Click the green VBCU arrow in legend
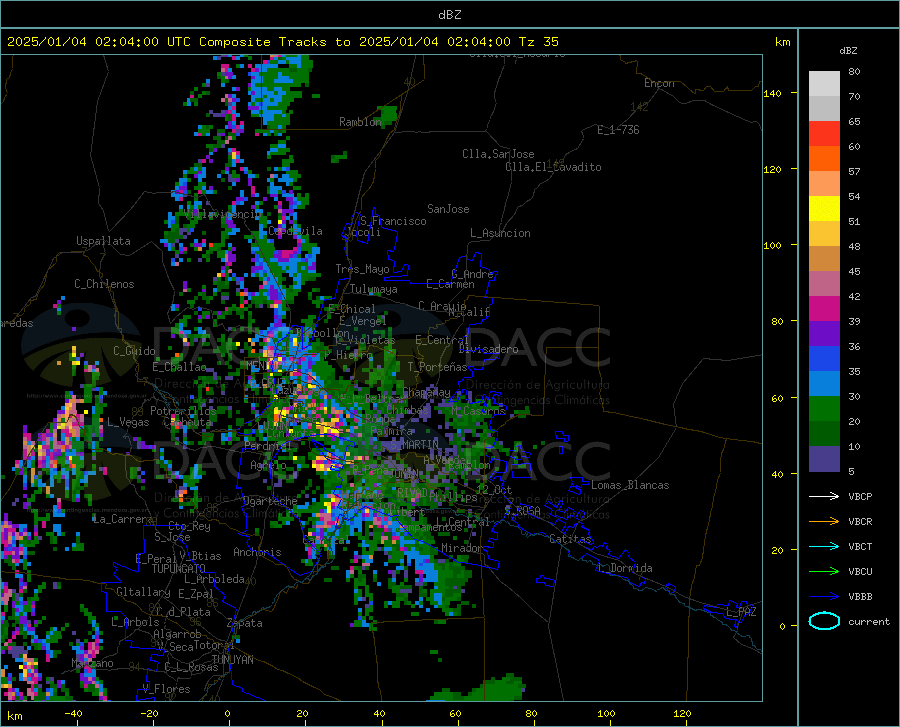 [x=824, y=572]
